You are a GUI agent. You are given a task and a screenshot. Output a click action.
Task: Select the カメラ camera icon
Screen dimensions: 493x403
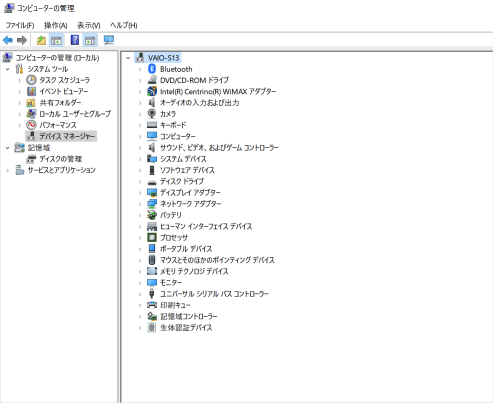pos(152,114)
